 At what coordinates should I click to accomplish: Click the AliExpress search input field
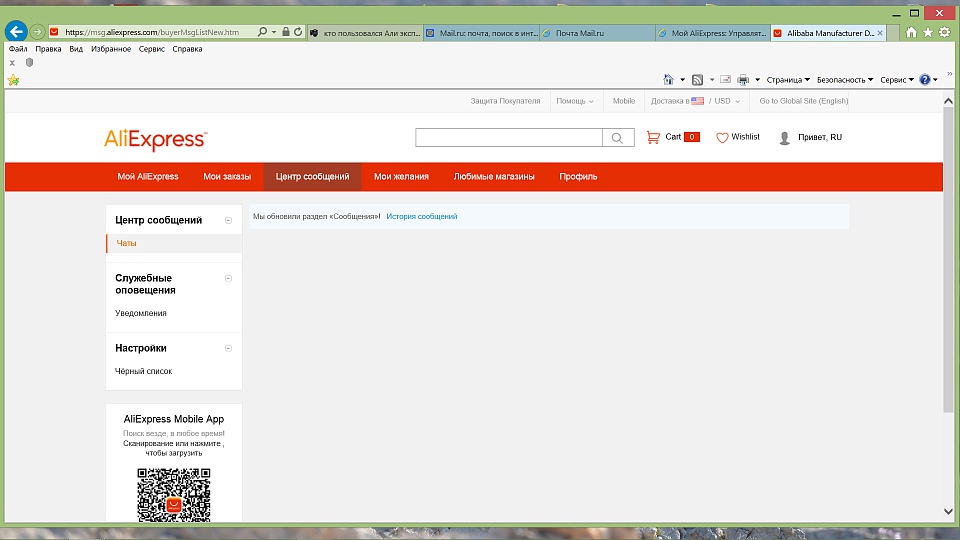coord(509,138)
